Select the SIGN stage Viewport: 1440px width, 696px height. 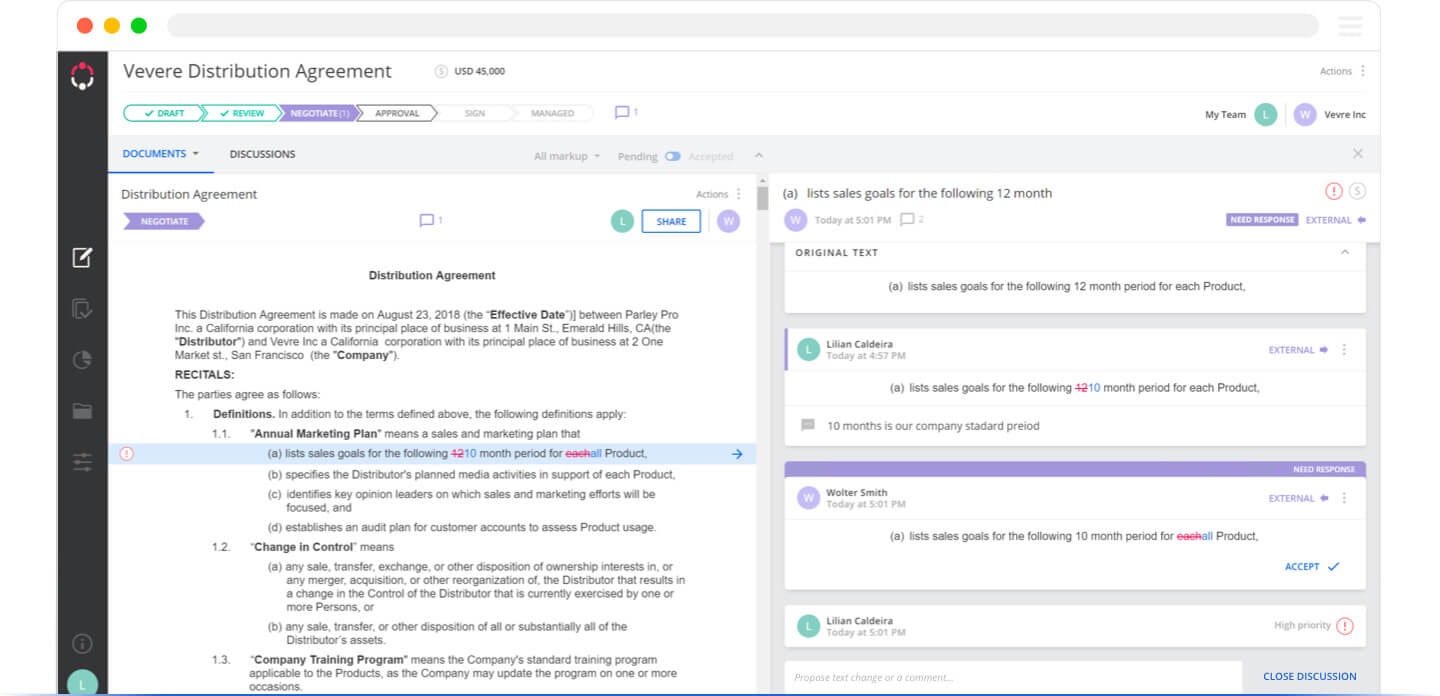[x=475, y=113]
